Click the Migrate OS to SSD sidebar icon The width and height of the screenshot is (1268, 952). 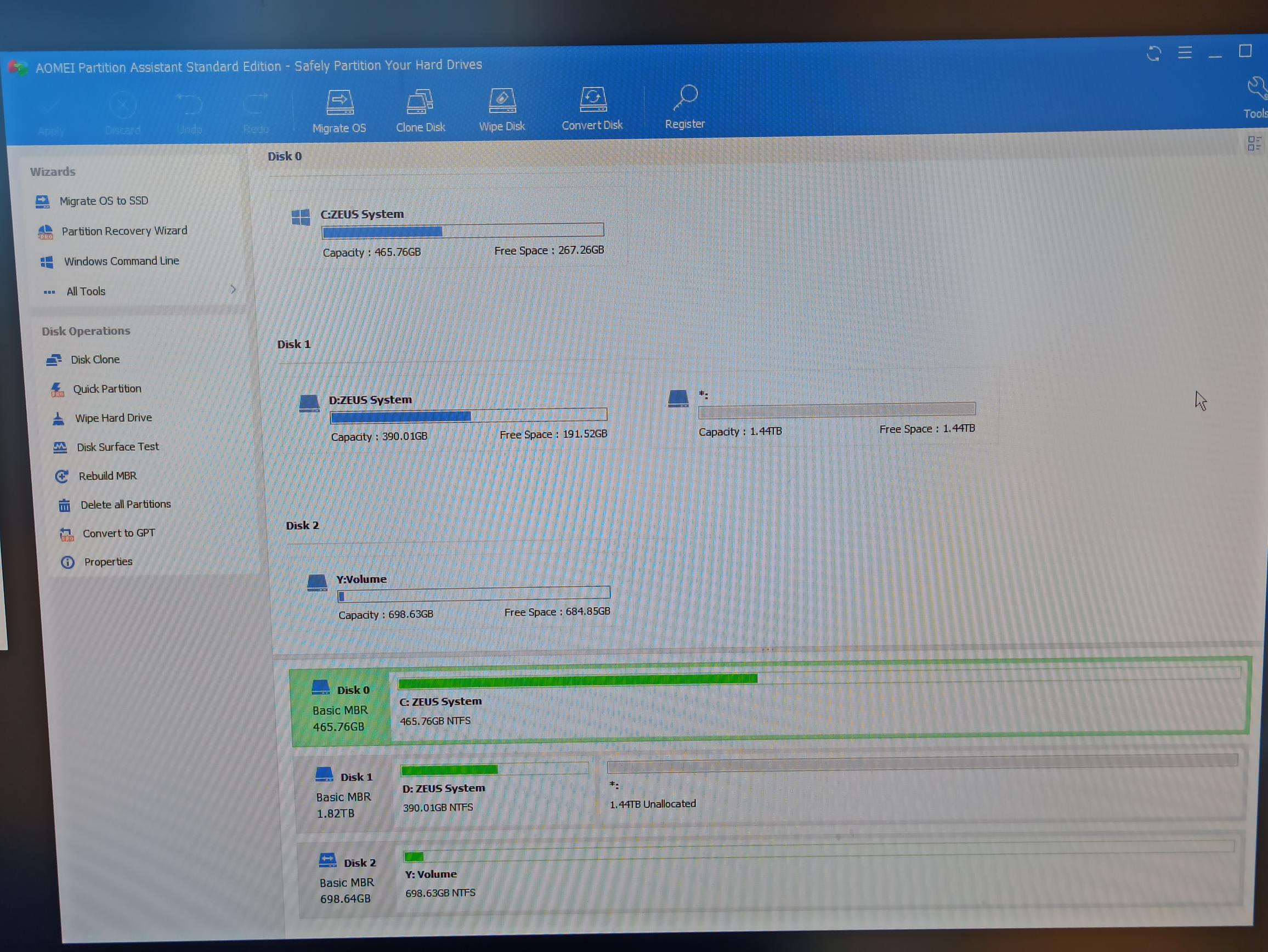pyautogui.click(x=42, y=202)
